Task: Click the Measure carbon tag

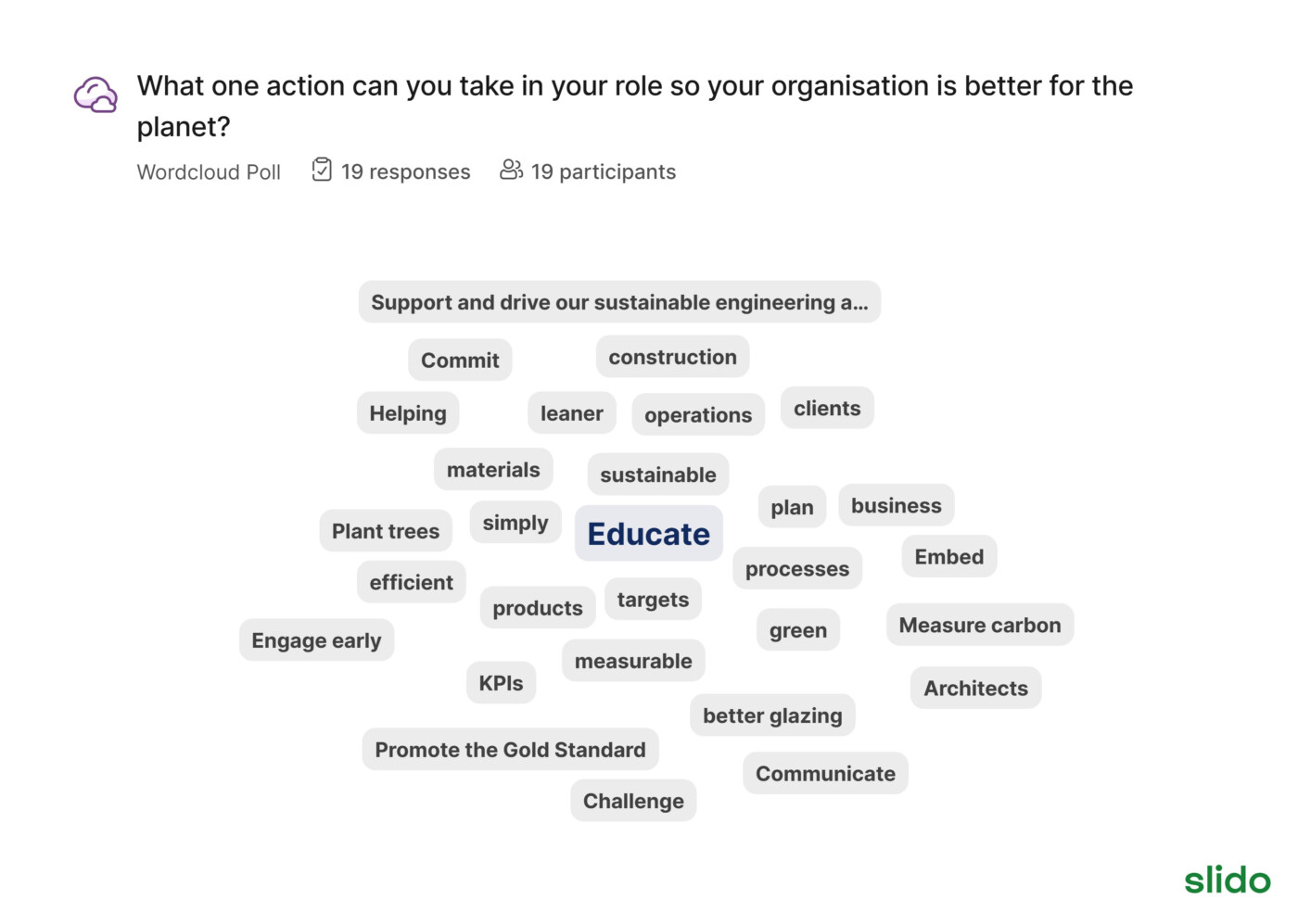Action: pyautogui.click(x=980, y=625)
